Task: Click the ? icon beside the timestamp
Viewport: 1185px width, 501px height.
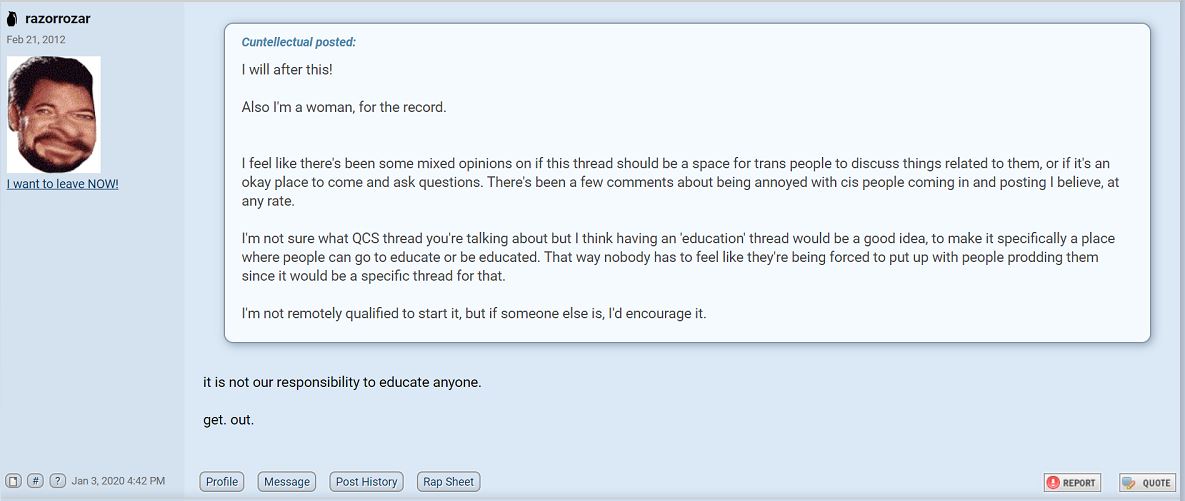Action: (57, 481)
